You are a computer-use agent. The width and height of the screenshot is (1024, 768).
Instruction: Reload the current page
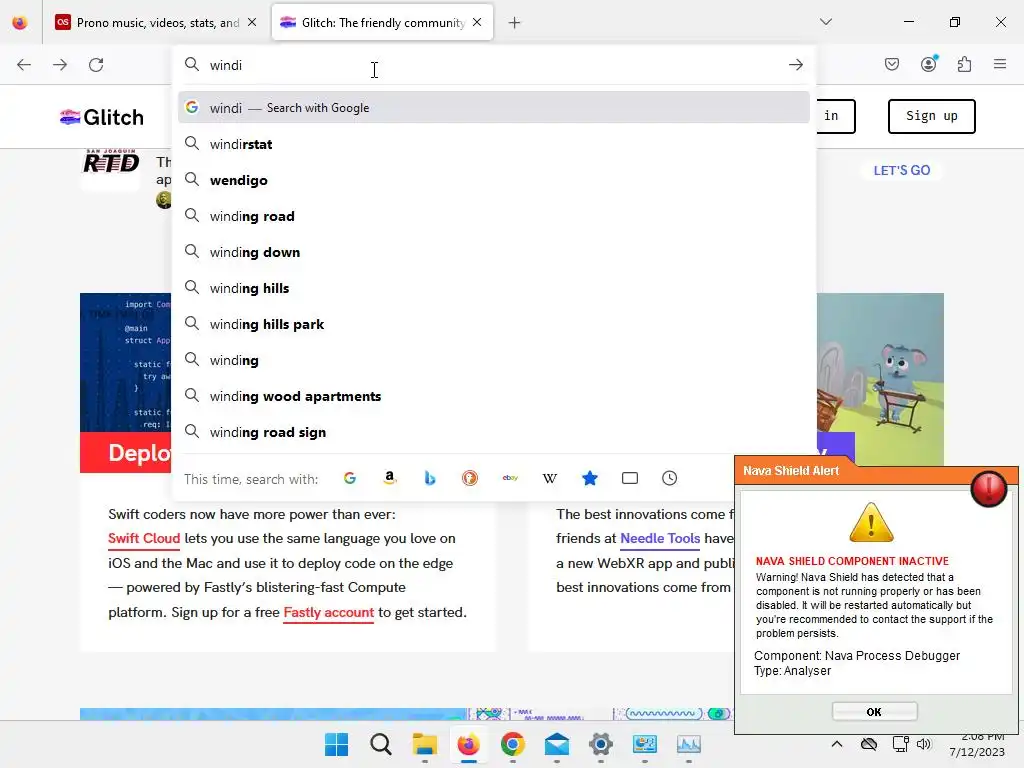[x=96, y=65]
